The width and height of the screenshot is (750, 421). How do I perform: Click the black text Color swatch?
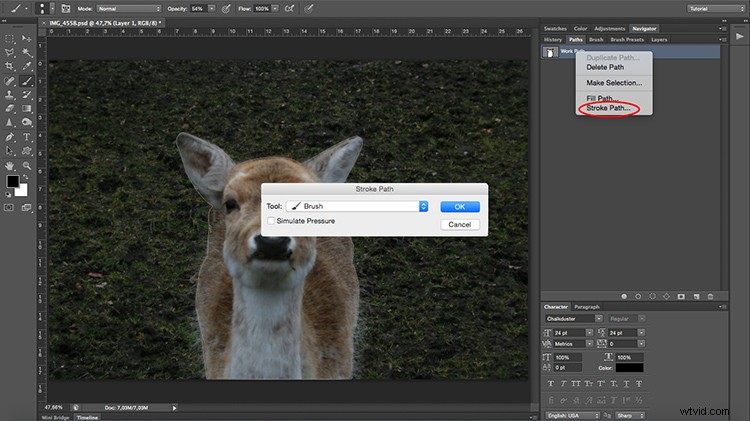(629, 368)
